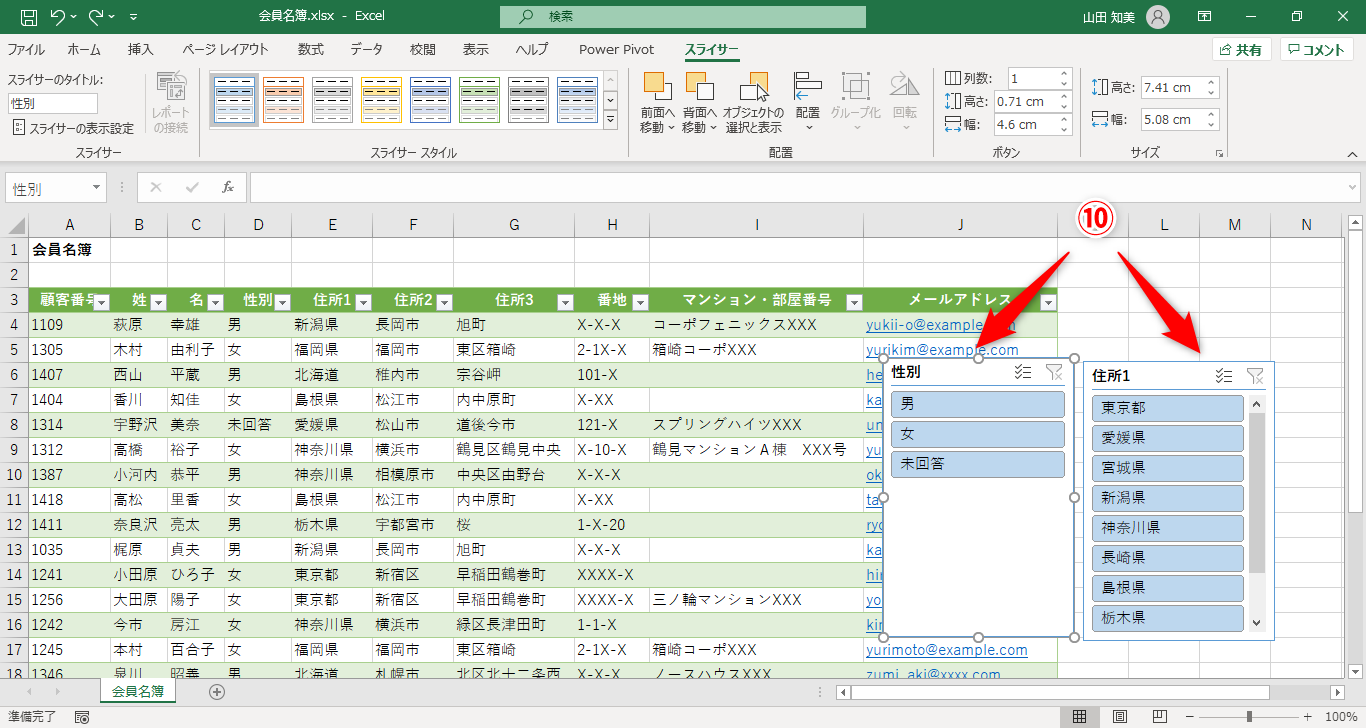Open the 住所1 column filter dropdown
Viewport: 1366px width, 728px height.
click(x=363, y=302)
